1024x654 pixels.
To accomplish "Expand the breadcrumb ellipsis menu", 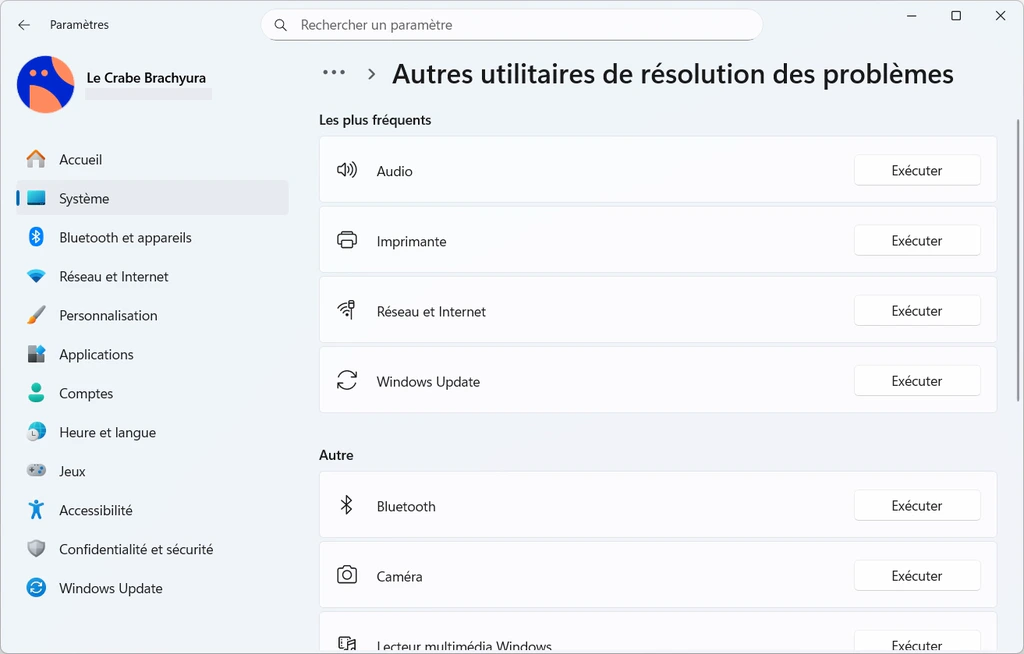I will pyautogui.click(x=334, y=73).
